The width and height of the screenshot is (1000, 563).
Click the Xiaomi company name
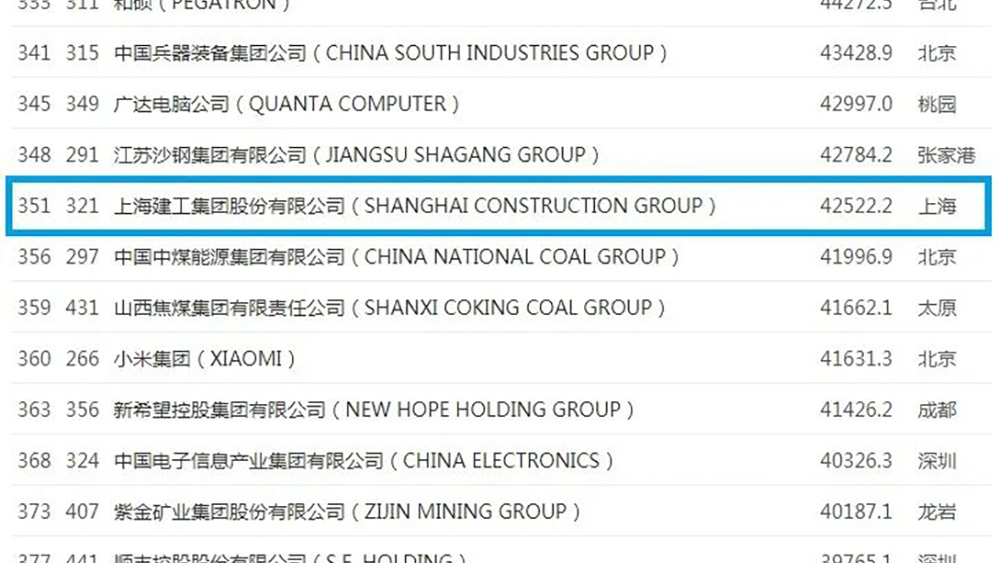click(205, 359)
